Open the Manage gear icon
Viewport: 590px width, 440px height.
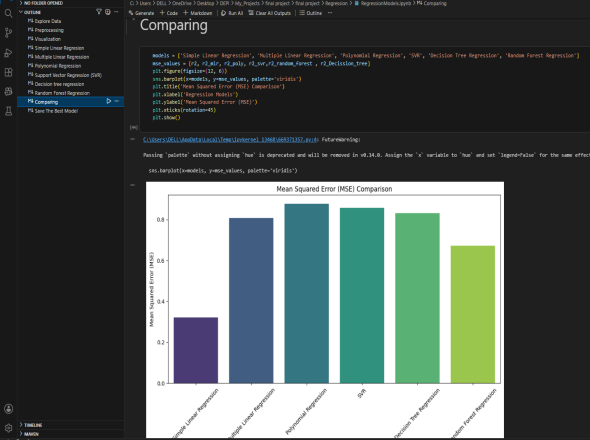[x=8, y=428]
